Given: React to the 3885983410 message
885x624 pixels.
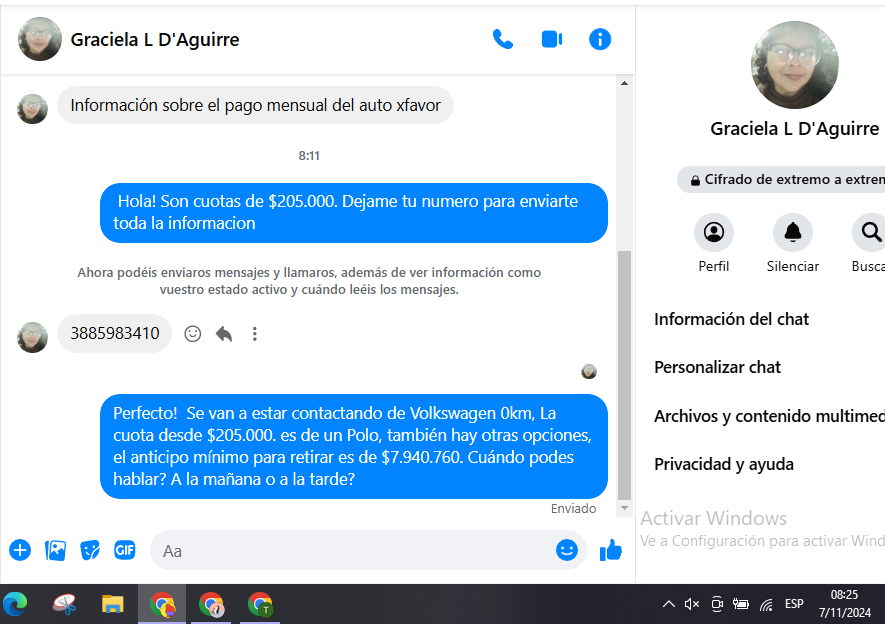Looking at the screenshot, I should [x=193, y=334].
